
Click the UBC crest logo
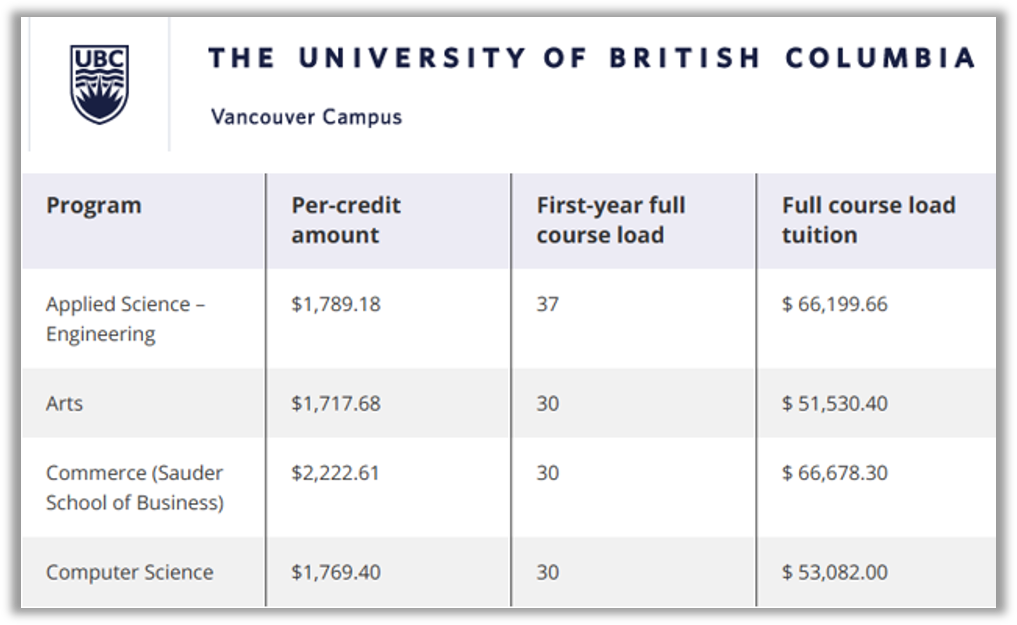99,84
